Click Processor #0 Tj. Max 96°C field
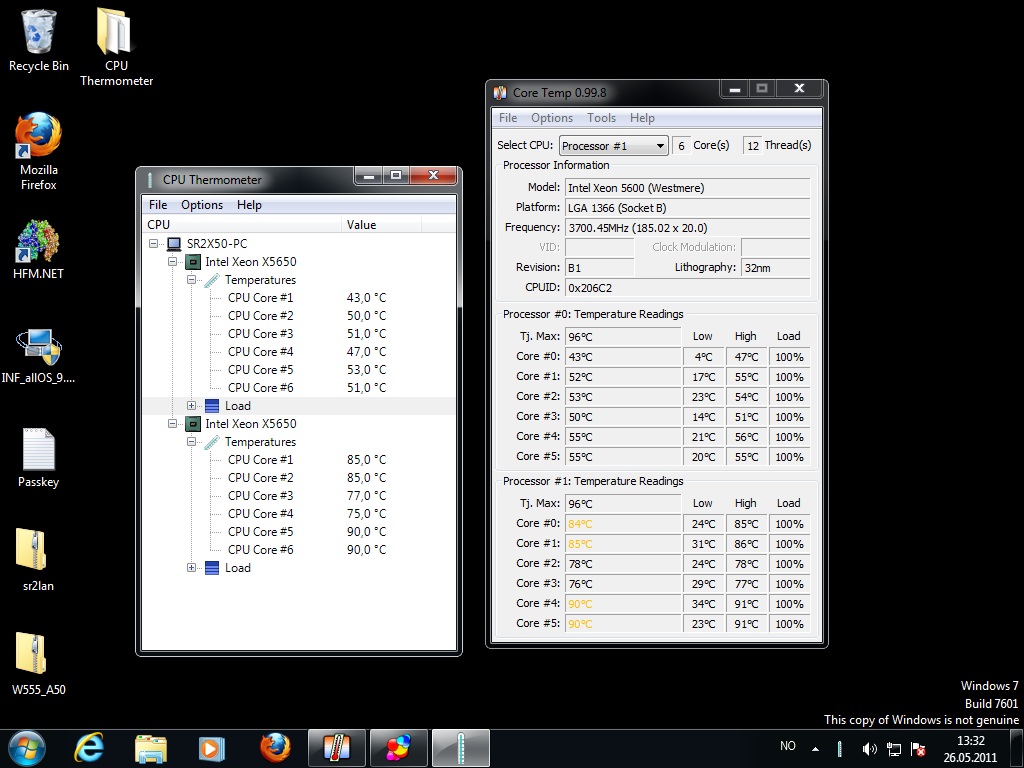 (623, 337)
